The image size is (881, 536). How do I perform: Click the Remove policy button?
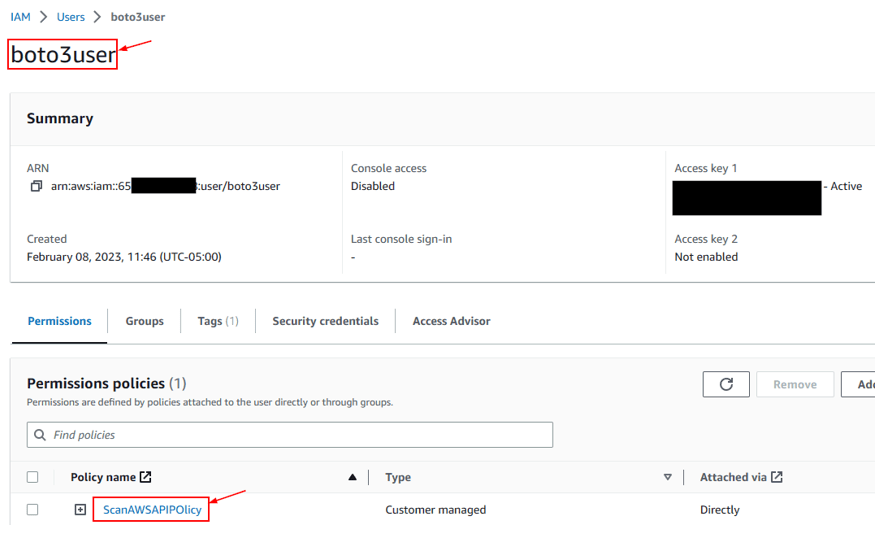coord(795,384)
